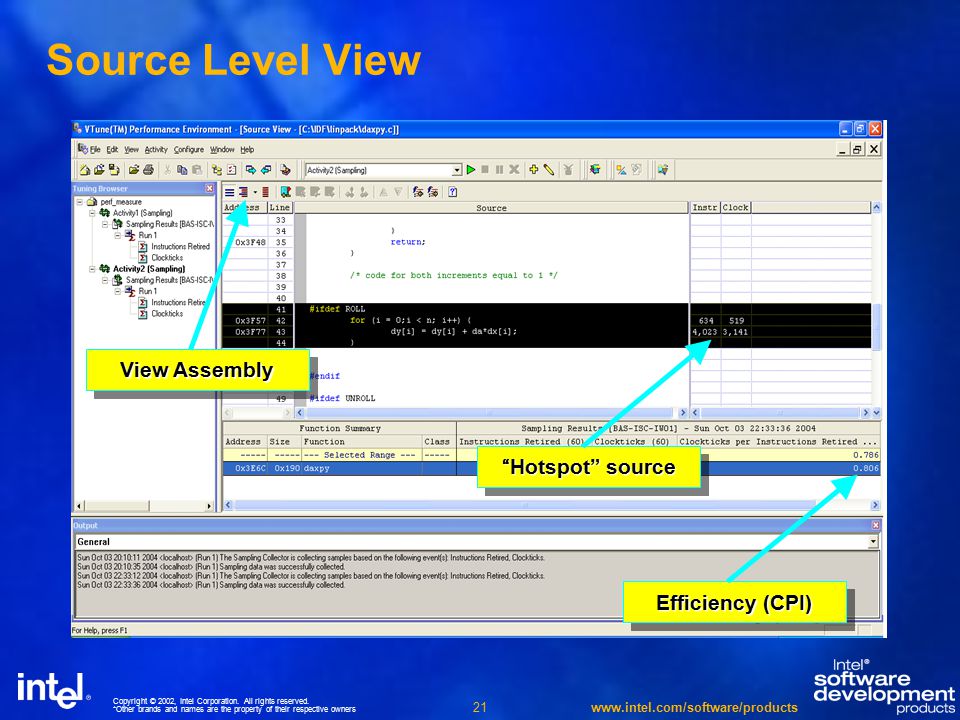The height and width of the screenshot is (720, 960).
Task: Collapse the Activity1 (Sampling) node
Action: coord(92,213)
